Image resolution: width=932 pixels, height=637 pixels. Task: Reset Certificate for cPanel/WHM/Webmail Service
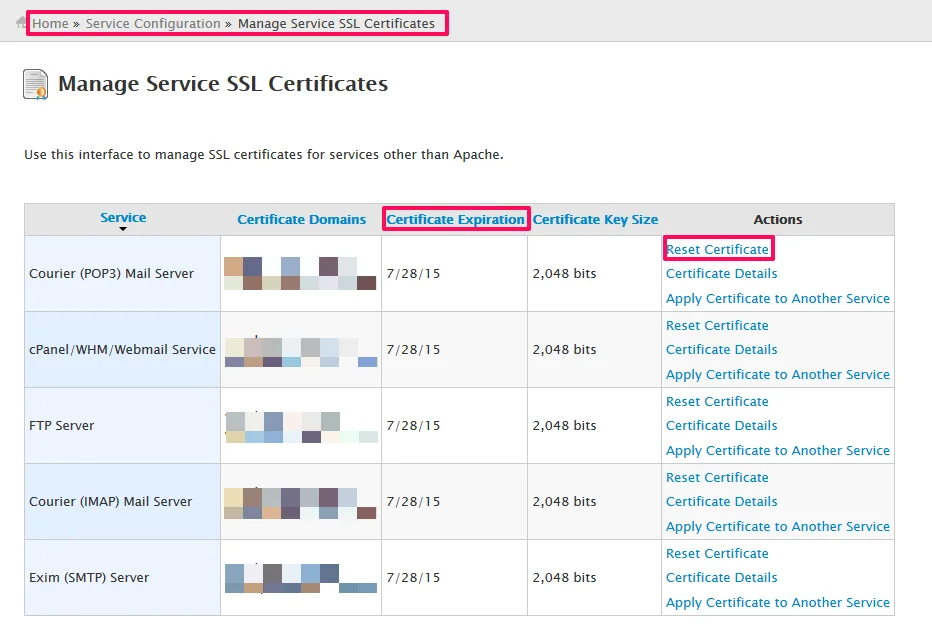[x=717, y=326]
